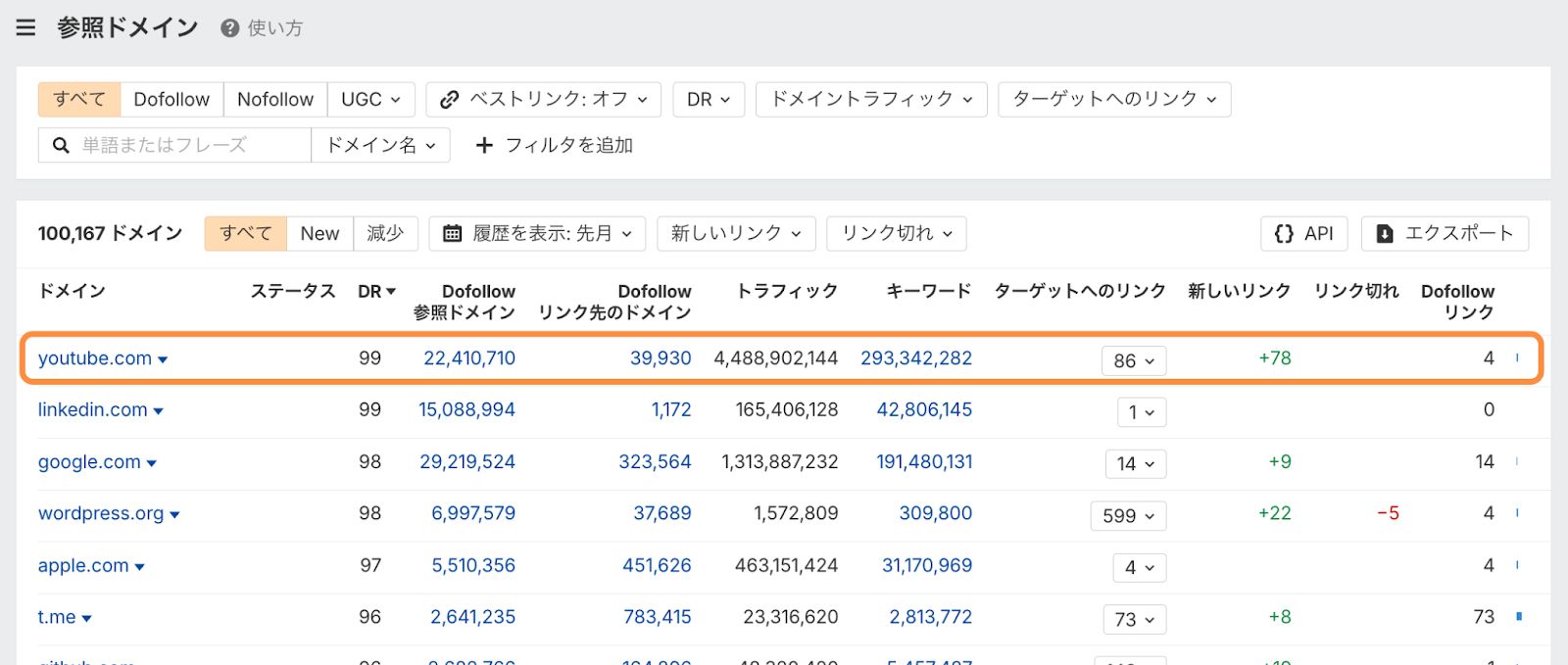Image resolution: width=1568 pixels, height=665 pixels.
Task: Open the リンク切れ dropdown
Action: click(897, 233)
